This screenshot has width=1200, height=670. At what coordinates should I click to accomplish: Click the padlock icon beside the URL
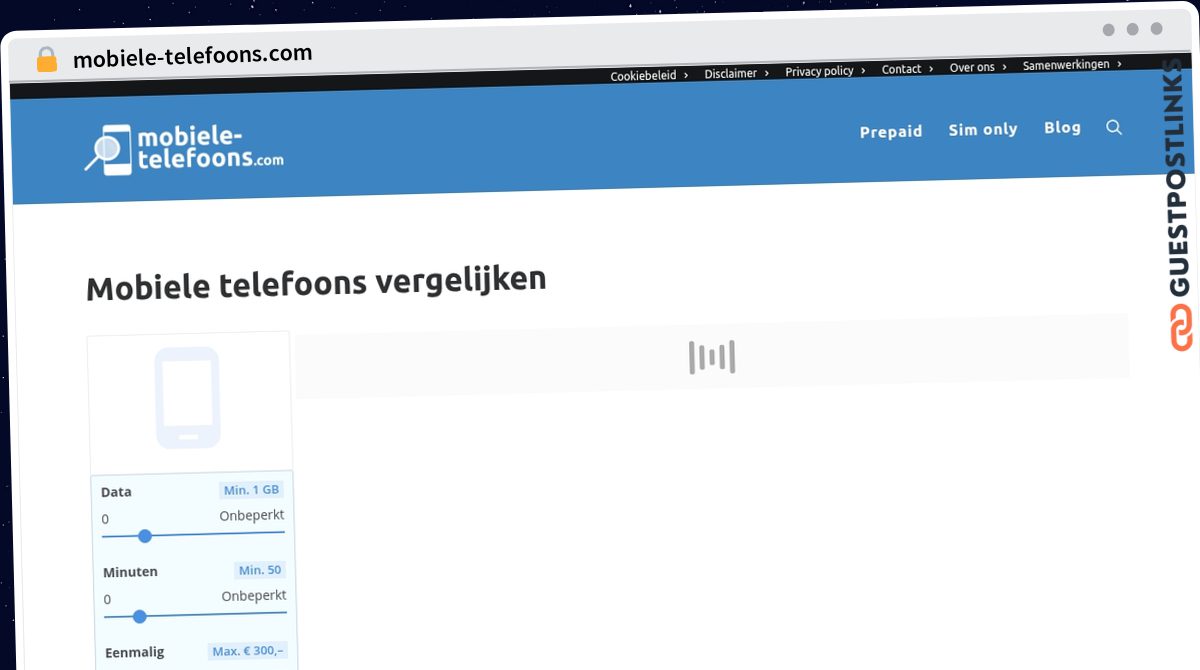pyautogui.click(x=46, y=59)
